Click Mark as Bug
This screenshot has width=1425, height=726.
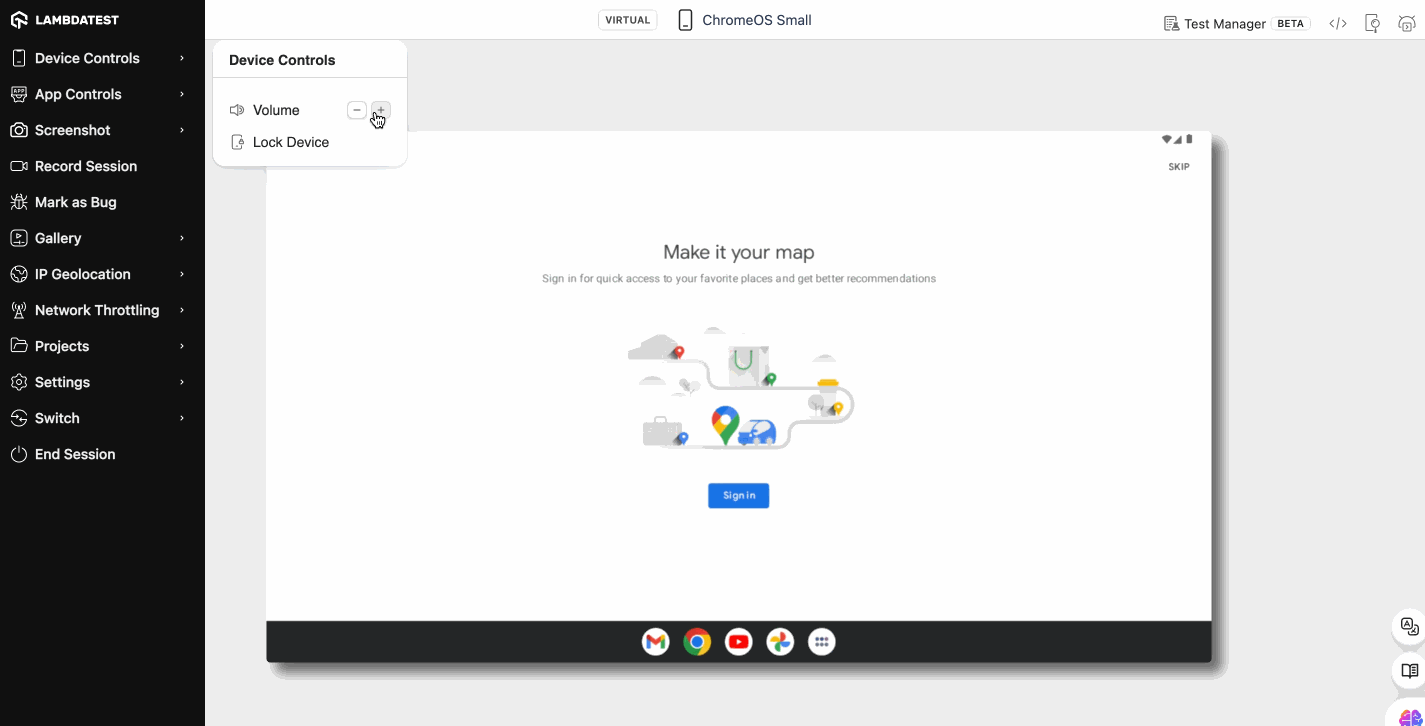pyautogui.click(x=76, y=202)
